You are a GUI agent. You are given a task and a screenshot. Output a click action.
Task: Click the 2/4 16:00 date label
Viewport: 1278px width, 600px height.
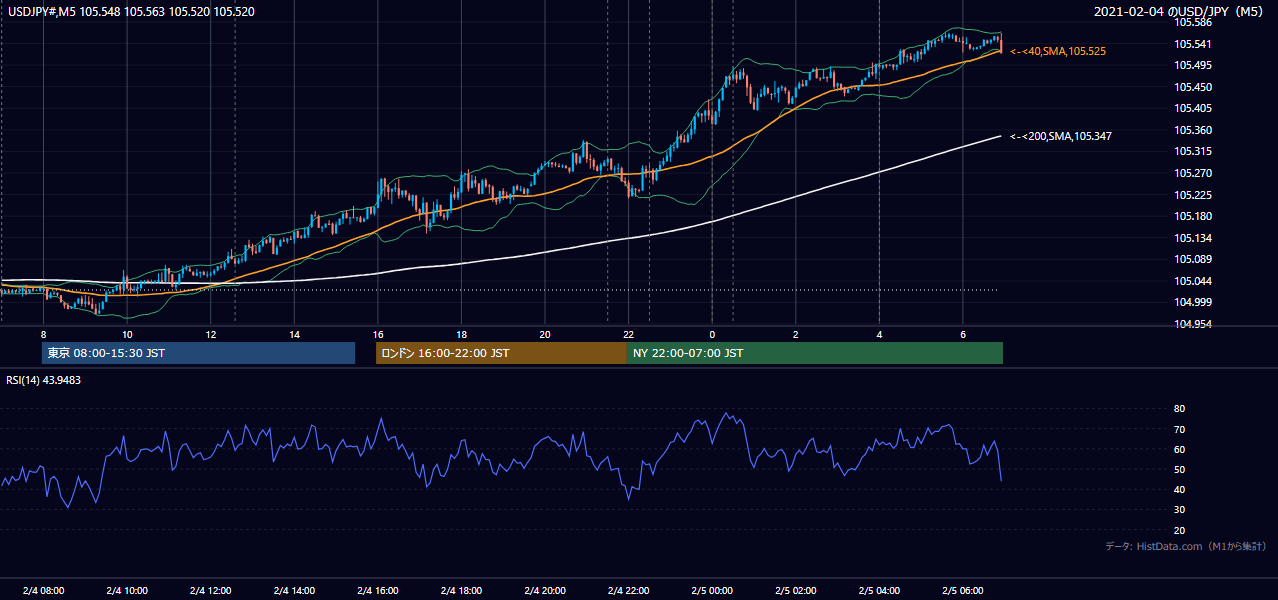[377, 590]
